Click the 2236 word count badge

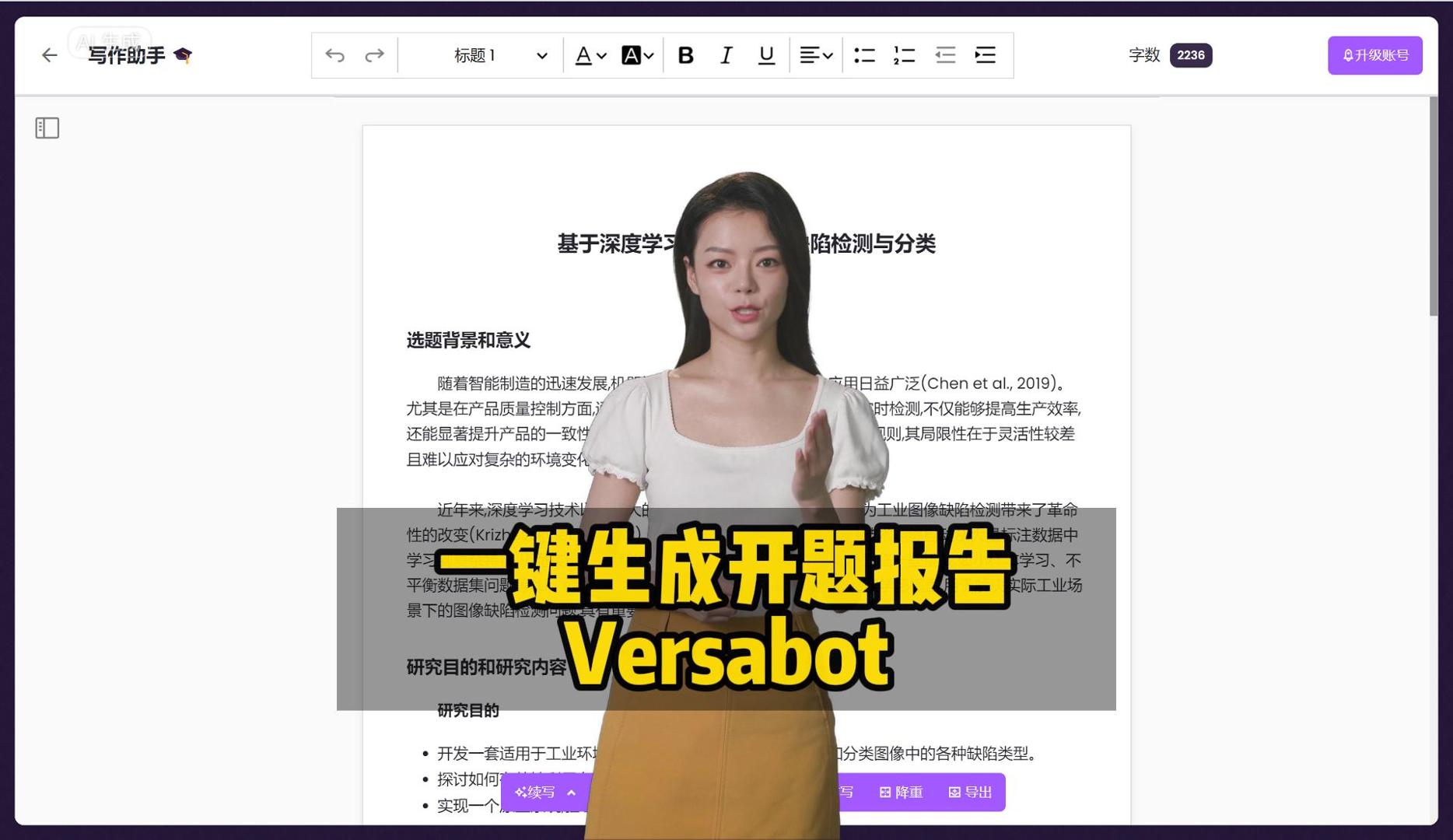(1190, 55)
